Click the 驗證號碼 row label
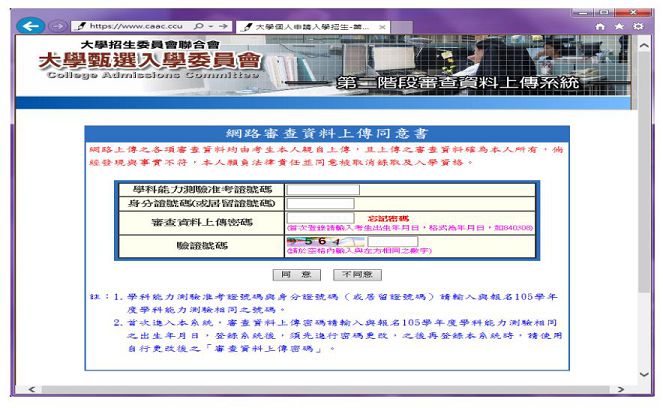 pos(202,246)
